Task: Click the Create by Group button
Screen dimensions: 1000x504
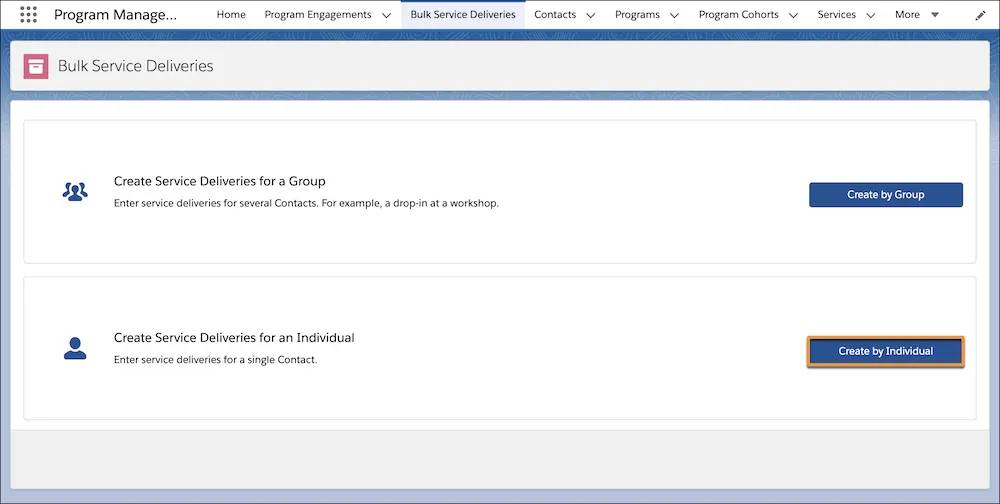Action: pos(886,195)
